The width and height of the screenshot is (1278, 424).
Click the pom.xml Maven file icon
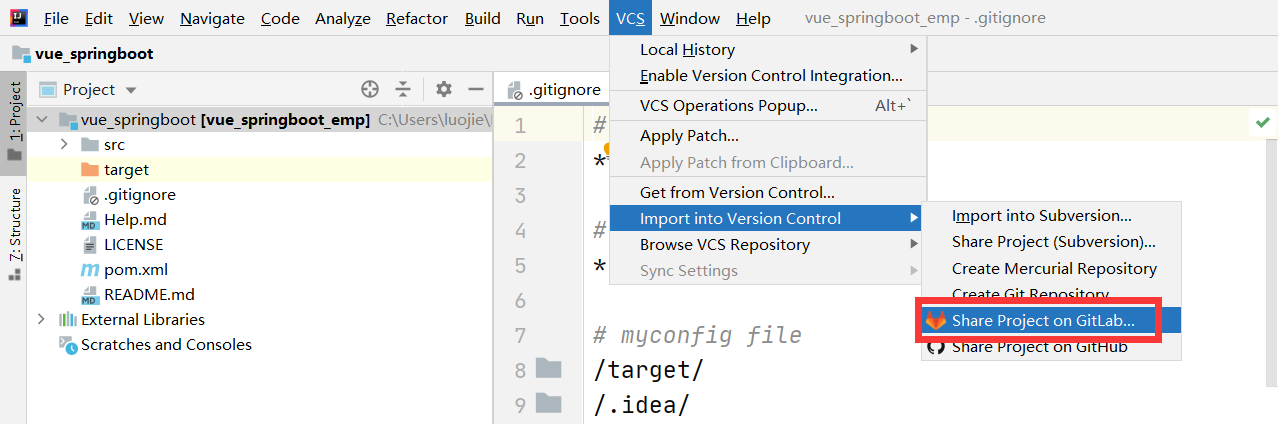pyautogui.click(x=89, y=270)
